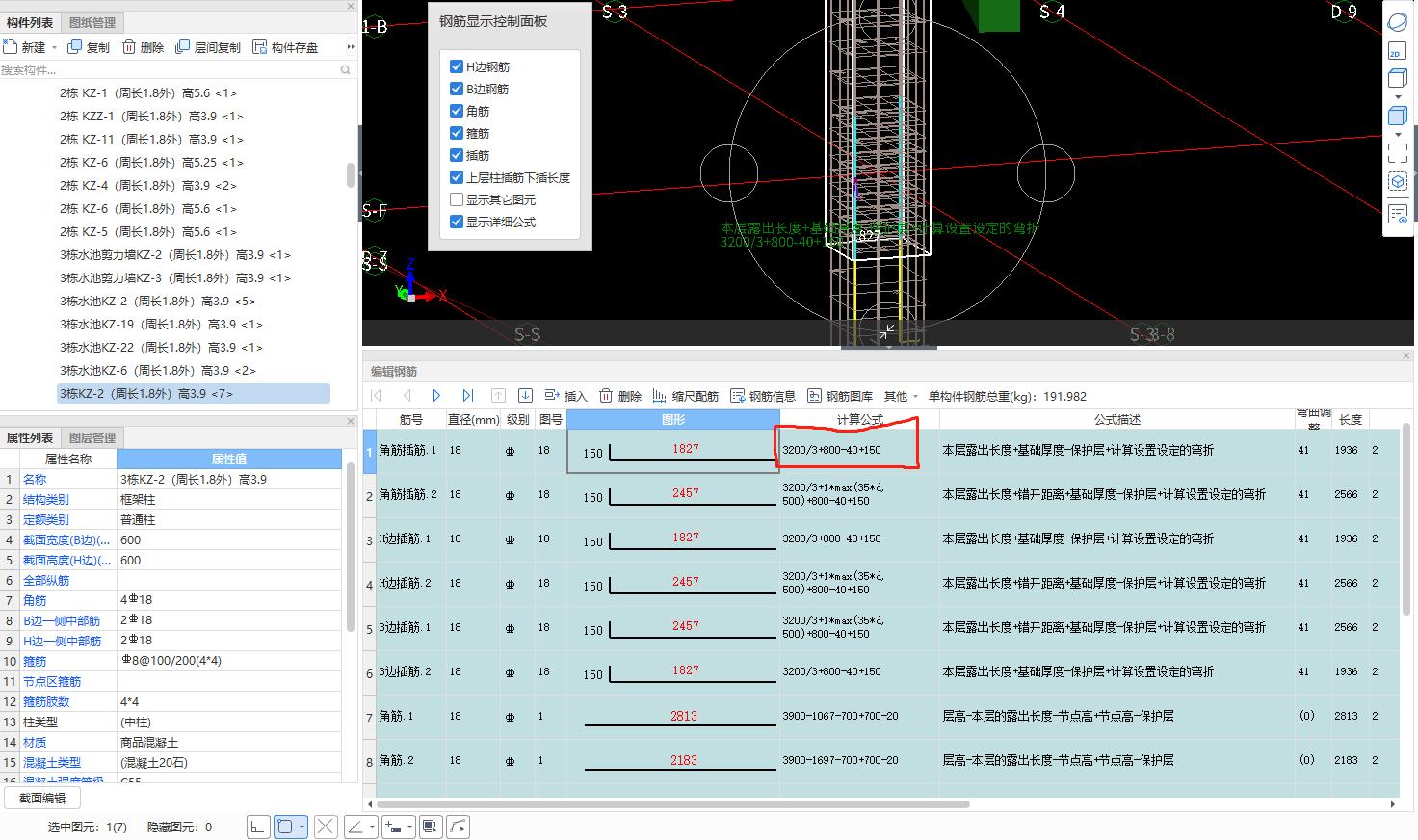
Task: Click the 箍筋 property value field
Action: coord(228,661)
